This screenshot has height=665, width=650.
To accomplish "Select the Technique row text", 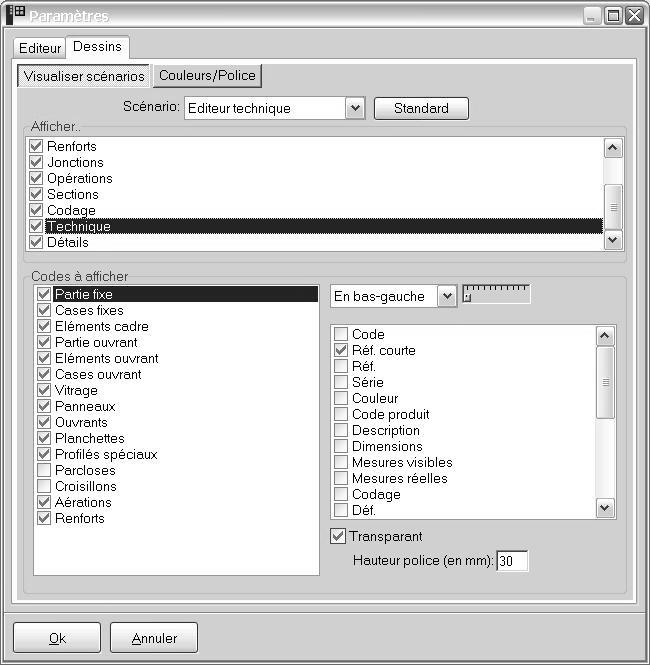I will (79, 226).
